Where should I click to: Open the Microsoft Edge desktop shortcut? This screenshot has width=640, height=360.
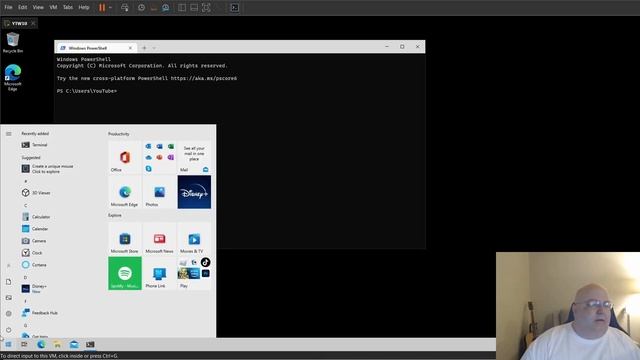[x=13, y=78]
